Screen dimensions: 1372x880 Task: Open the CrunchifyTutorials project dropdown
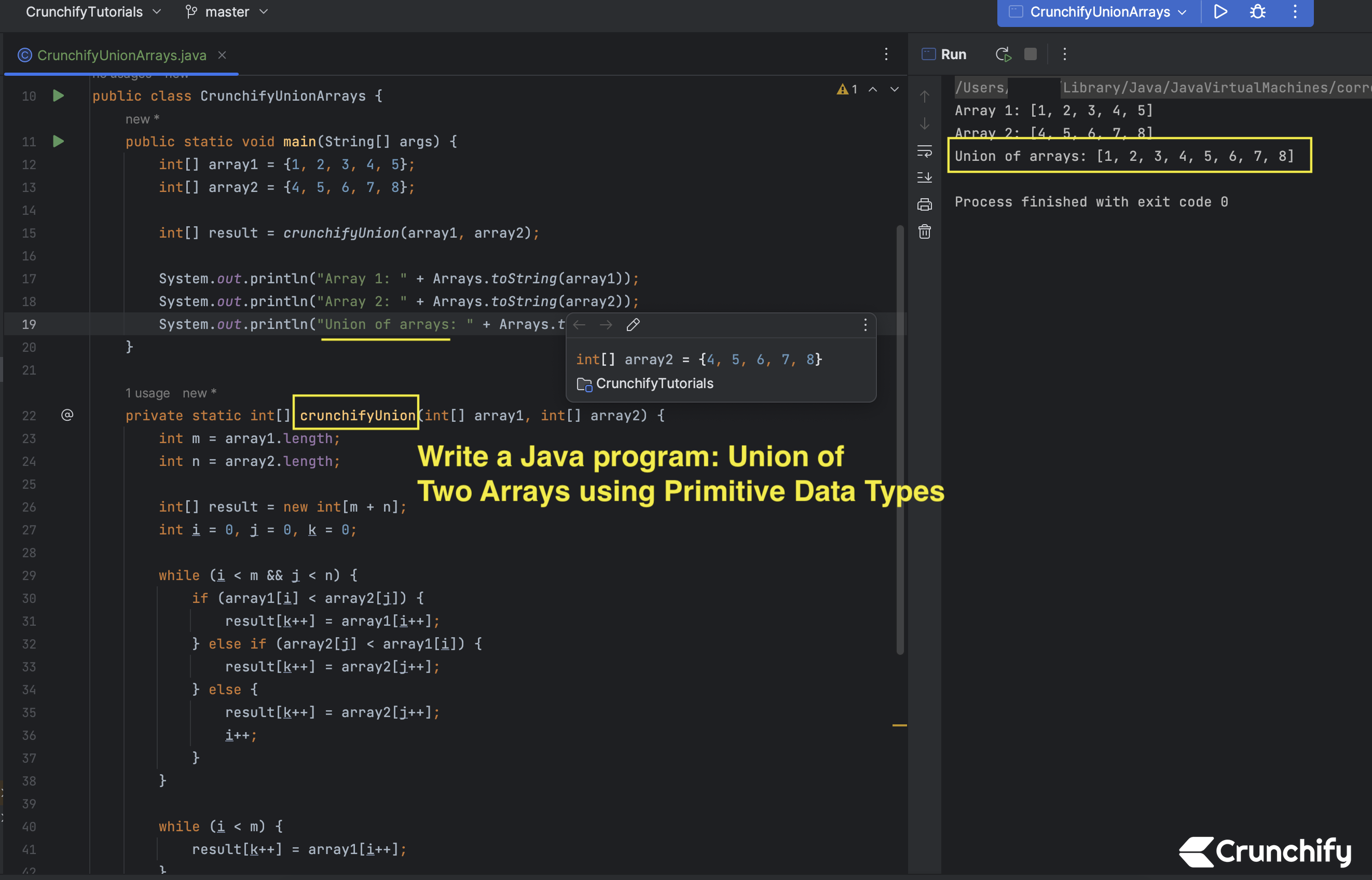click(x=91, y=11)
